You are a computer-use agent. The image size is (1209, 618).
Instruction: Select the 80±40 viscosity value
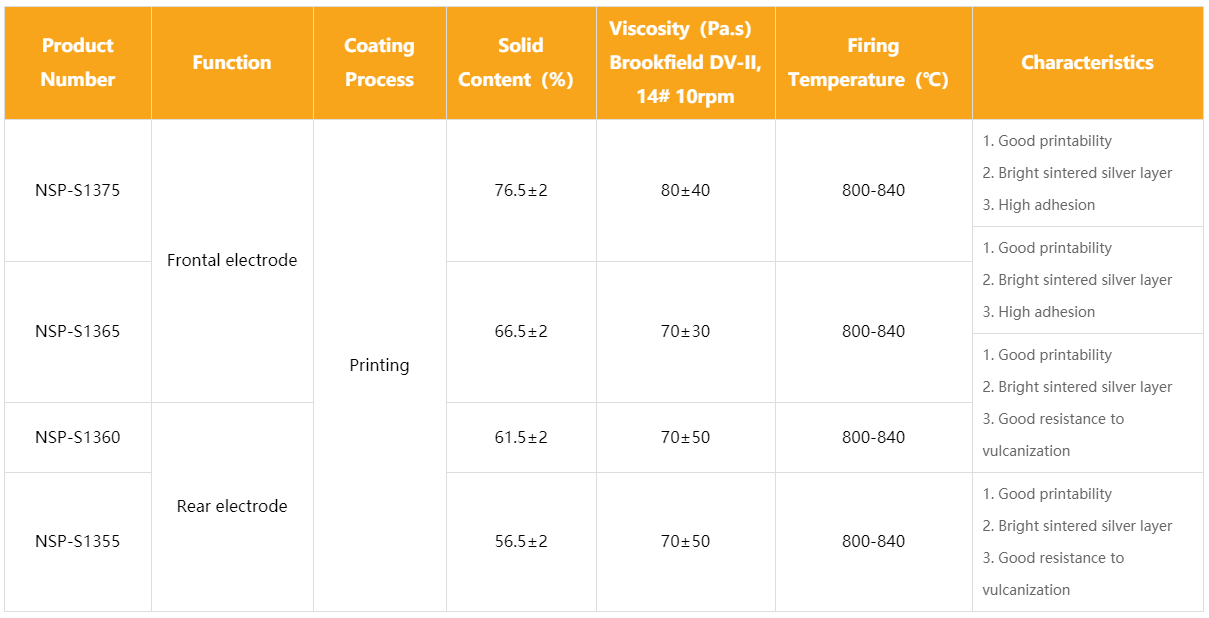click(x=685, y=190)
